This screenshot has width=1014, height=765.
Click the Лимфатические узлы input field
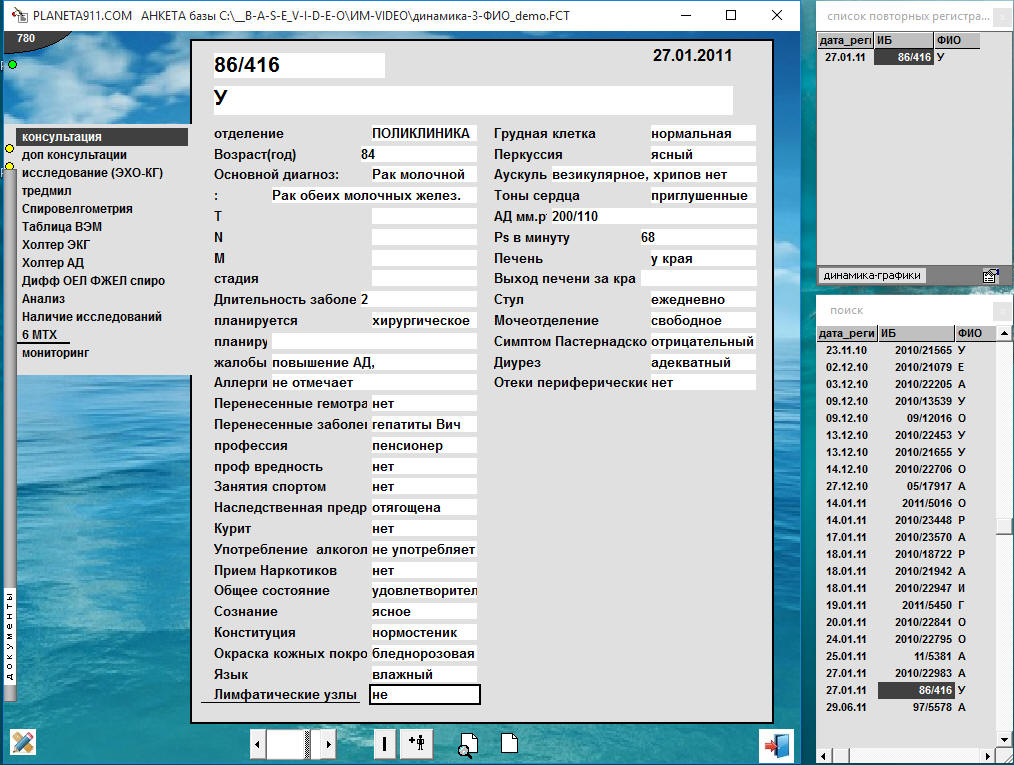[x=424, y=695]
